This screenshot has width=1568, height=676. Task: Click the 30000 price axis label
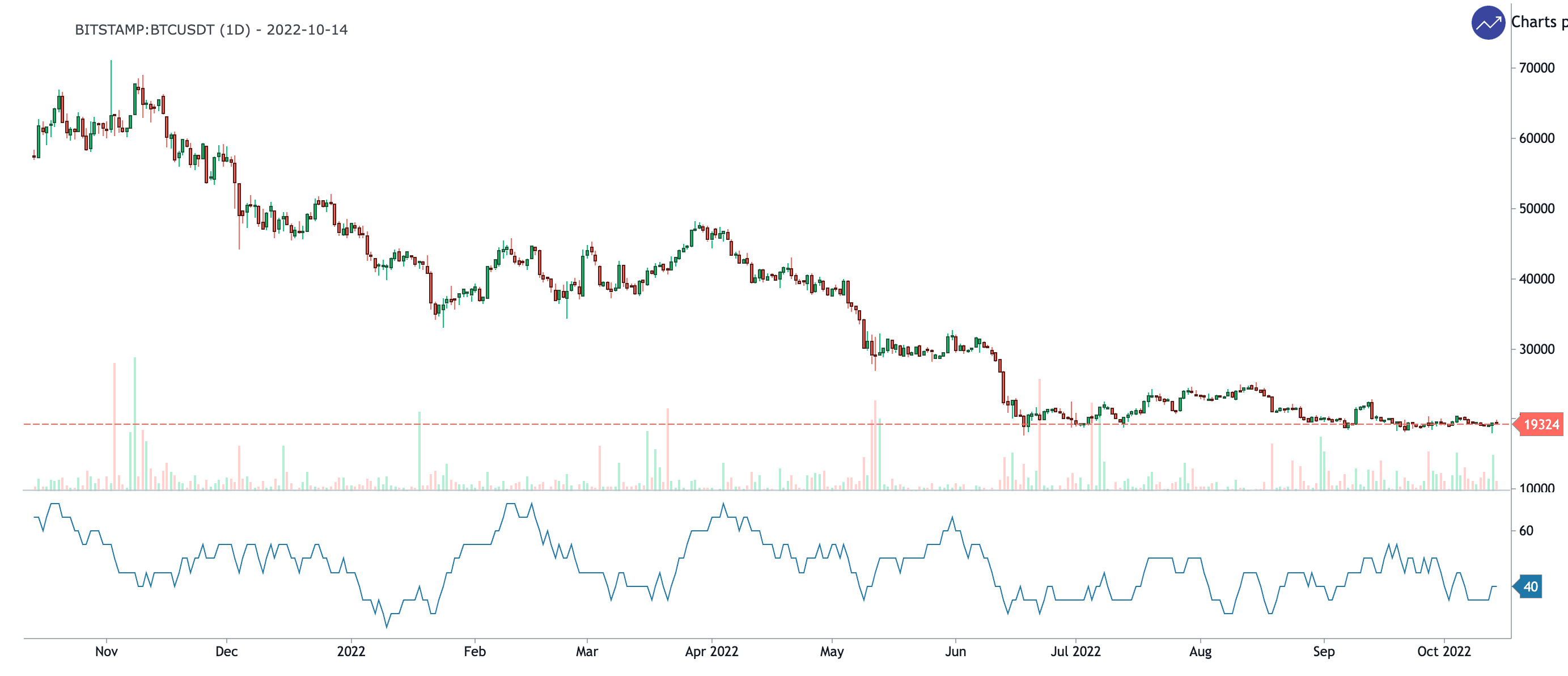pos(1536,349)
